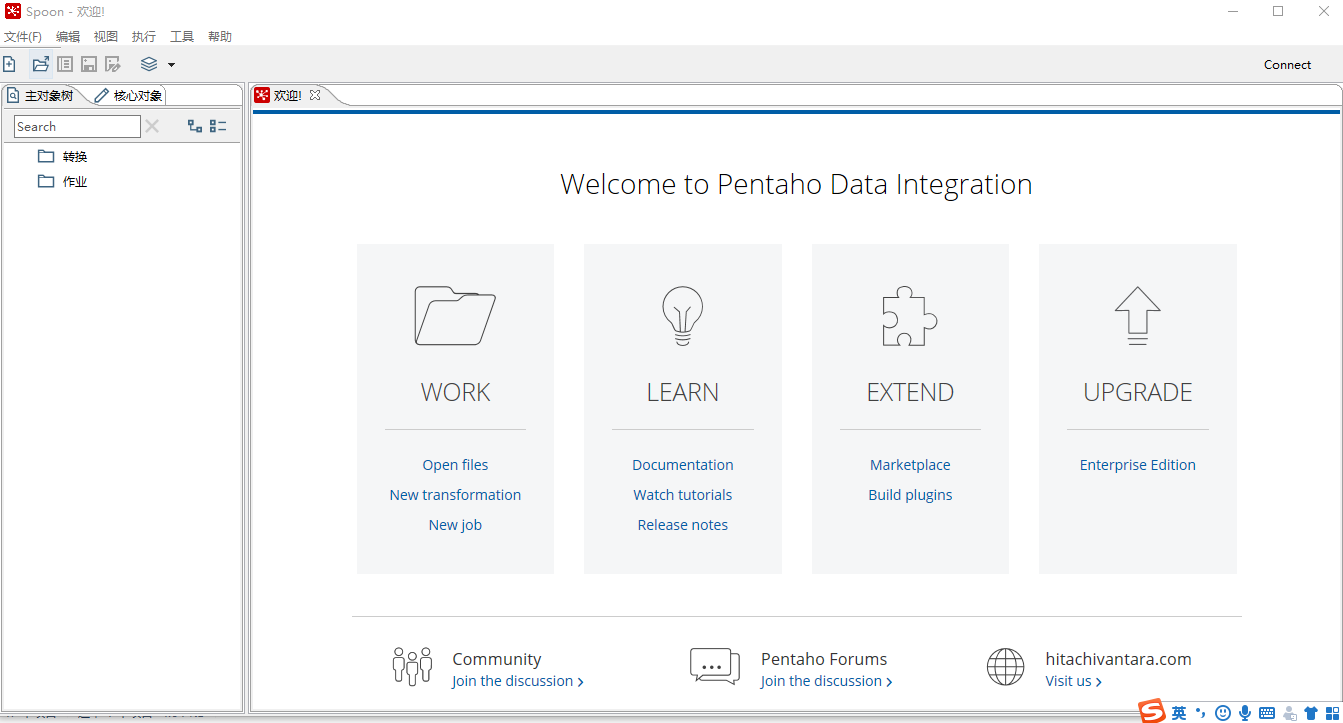Click the Save file toolbar icon
The width and height of the screenshot is (1343, 723).
click(x=89, y=65)
